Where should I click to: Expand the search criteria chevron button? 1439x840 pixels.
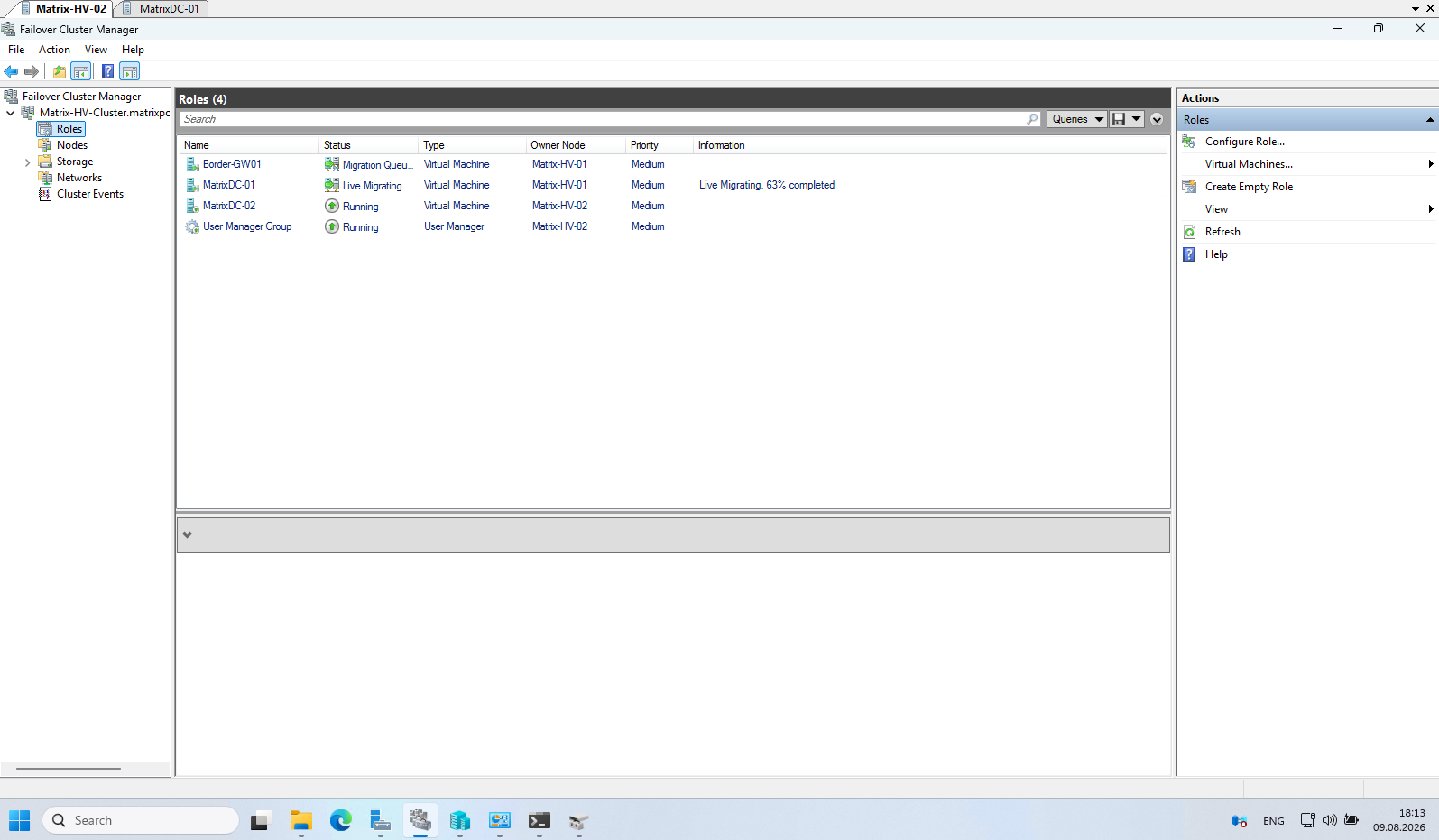(x=1157, y=119)
